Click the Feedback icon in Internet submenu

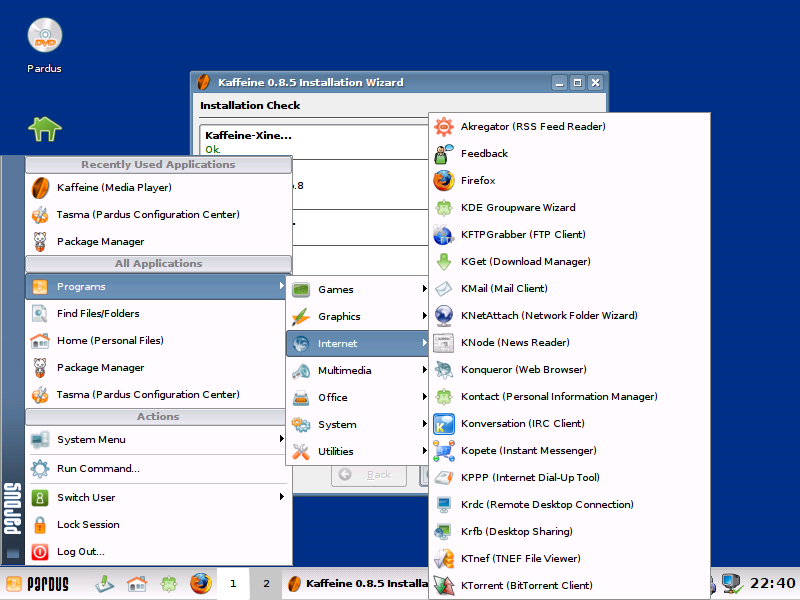point(444,154)
